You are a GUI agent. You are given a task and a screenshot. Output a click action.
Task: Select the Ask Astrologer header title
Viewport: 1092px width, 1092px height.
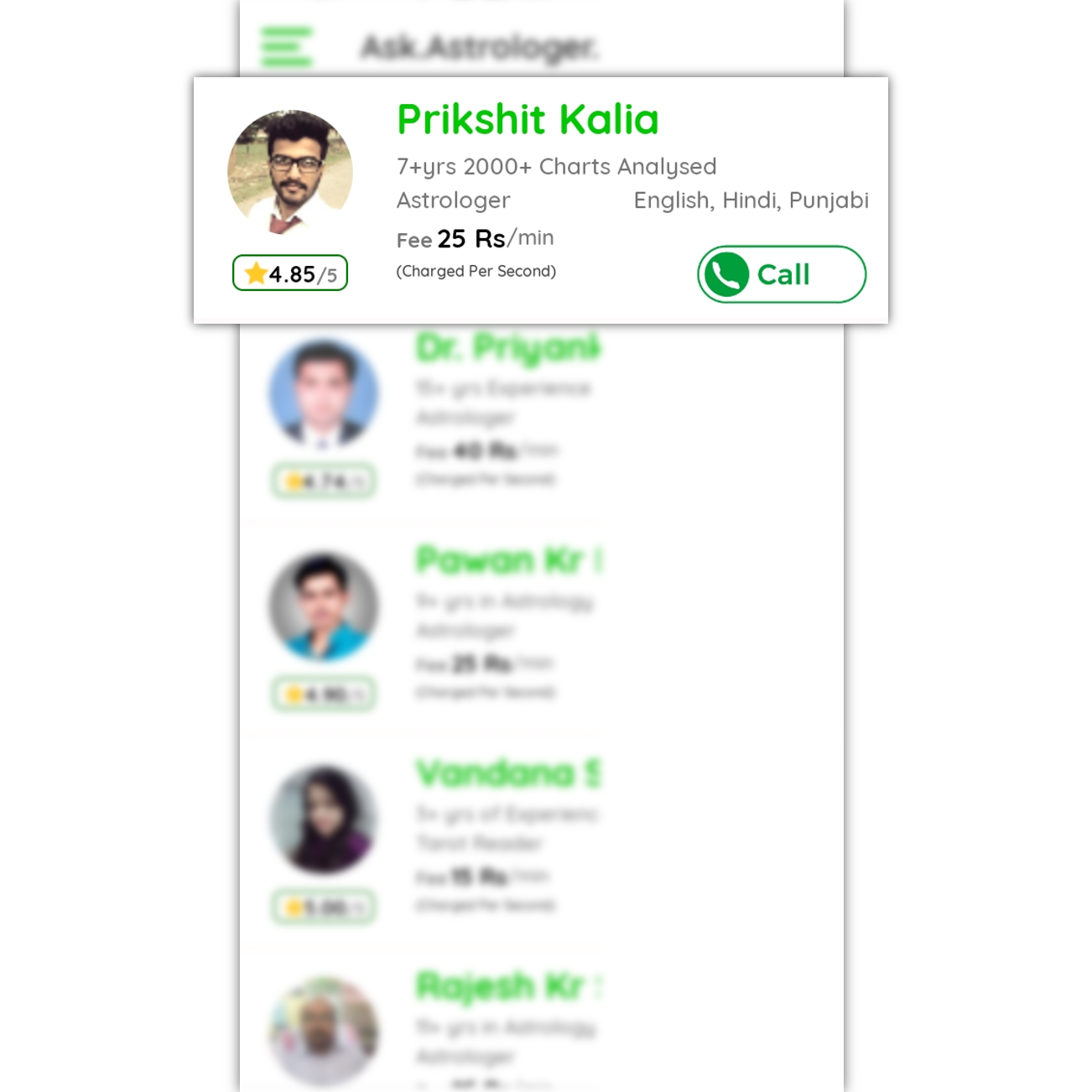[x=480, y=47]
